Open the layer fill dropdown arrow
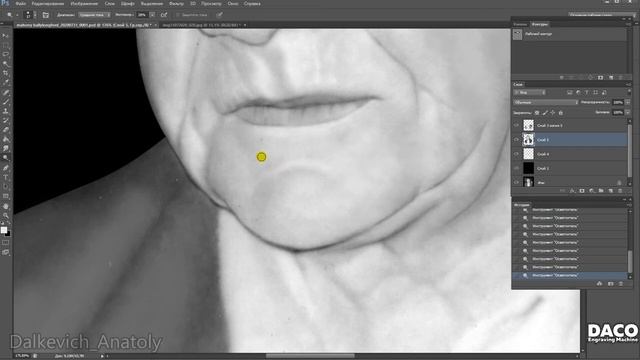640x360 pixels. click(628, 113)
